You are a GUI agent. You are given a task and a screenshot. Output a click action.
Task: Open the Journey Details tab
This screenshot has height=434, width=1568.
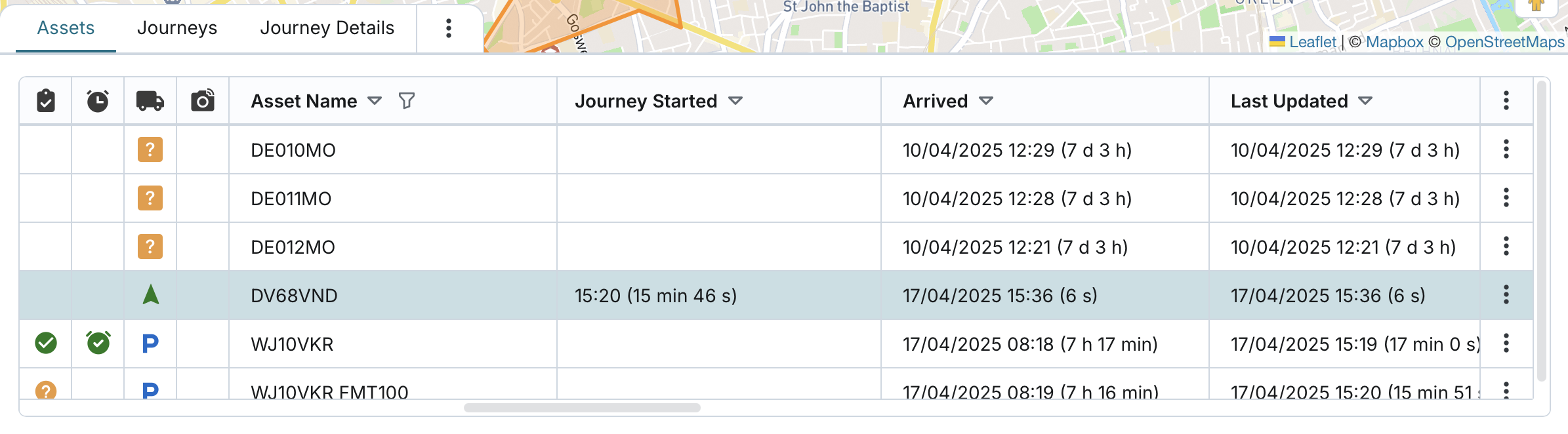click(327, 28)
